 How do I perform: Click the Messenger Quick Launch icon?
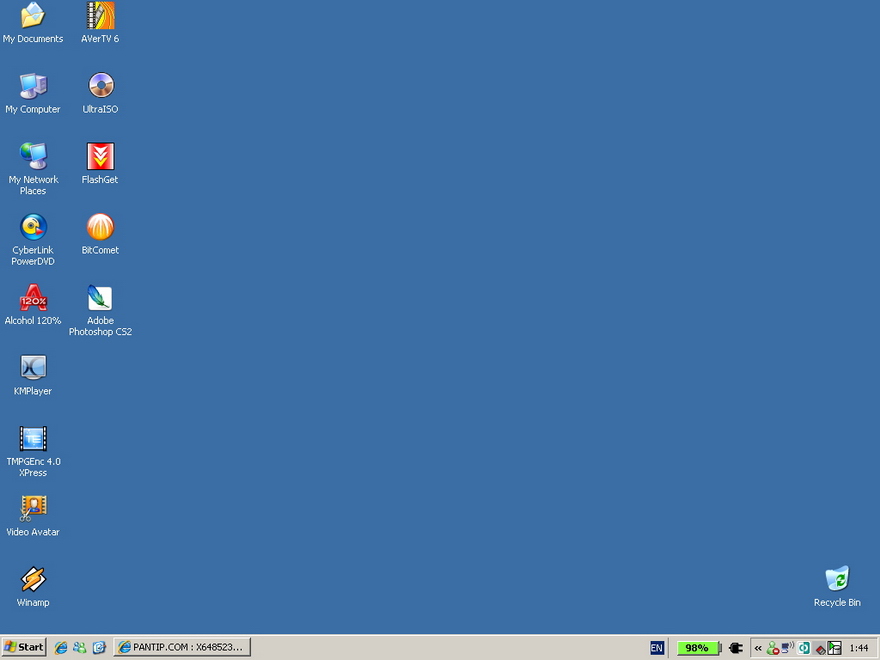coord(80,648)
